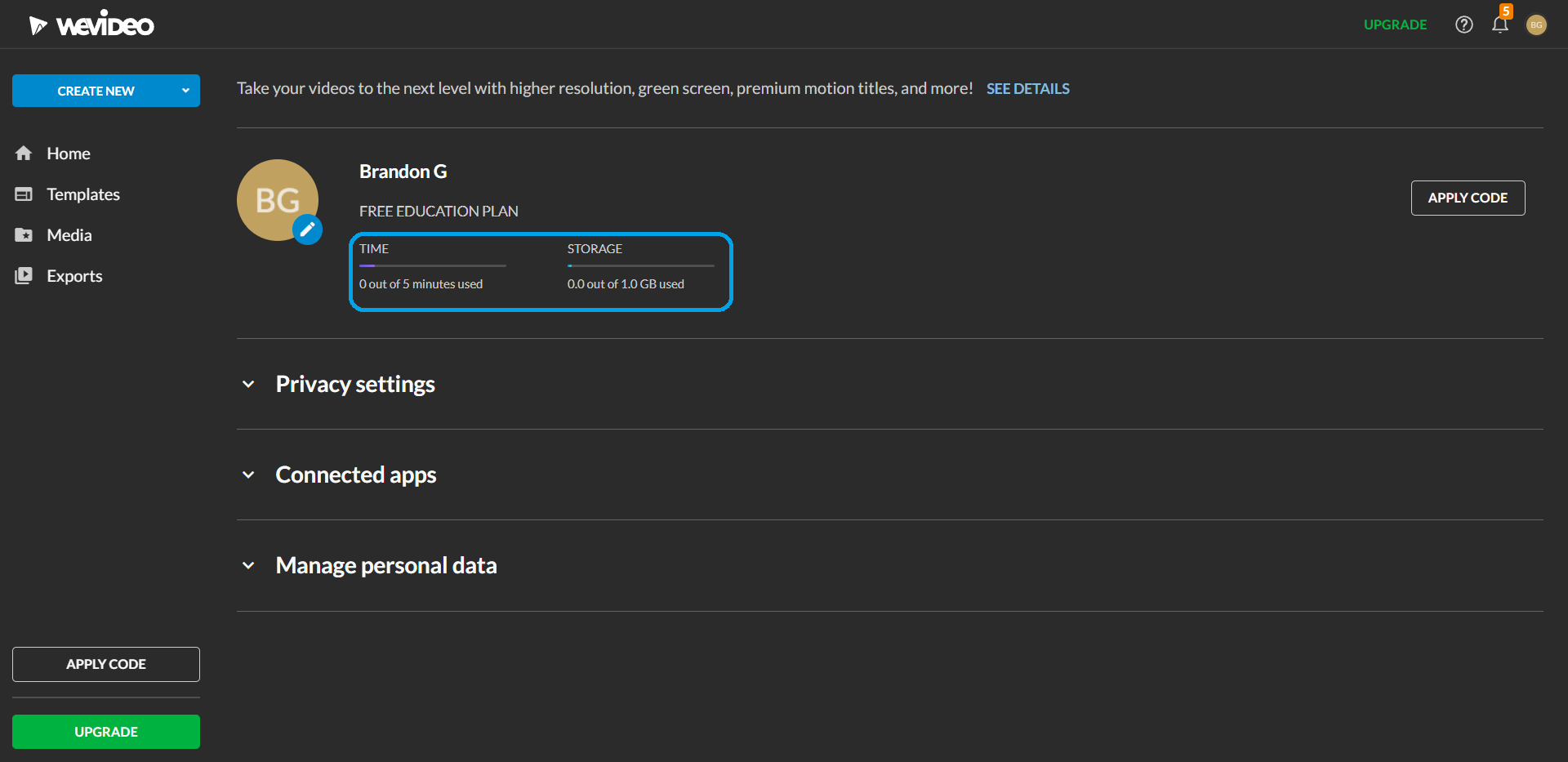Viewport: 1568px width, 762px height.
Task: Click the See Details link
Action: [x=1027, y=88]
